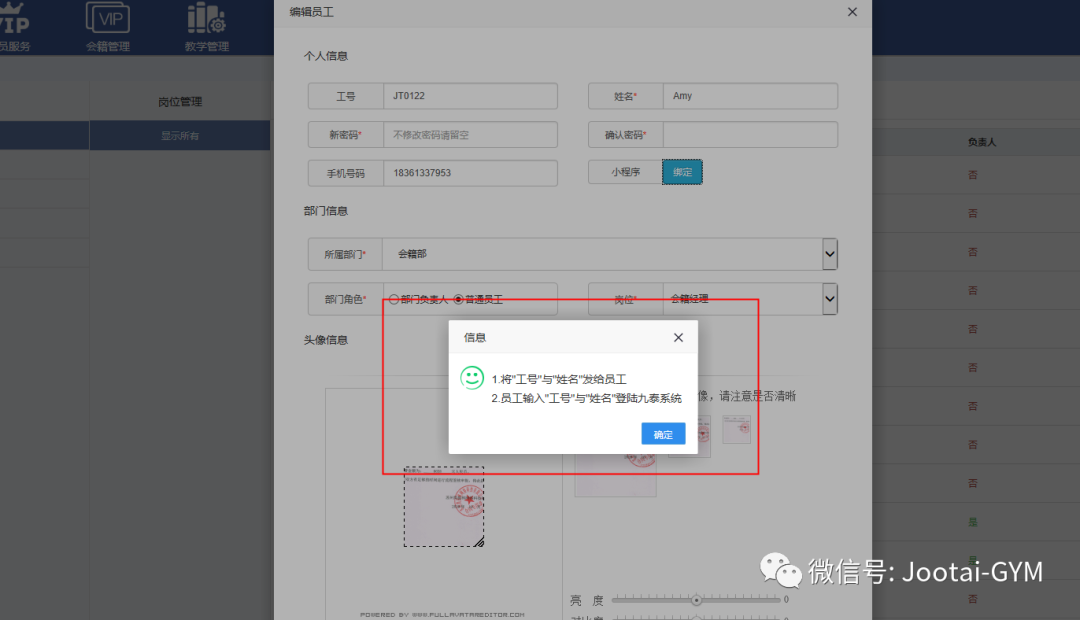Screen dimensions: 1080x620
Task: Click the first 否 value in 负责人 column
Action: click(x=973, y=175)
